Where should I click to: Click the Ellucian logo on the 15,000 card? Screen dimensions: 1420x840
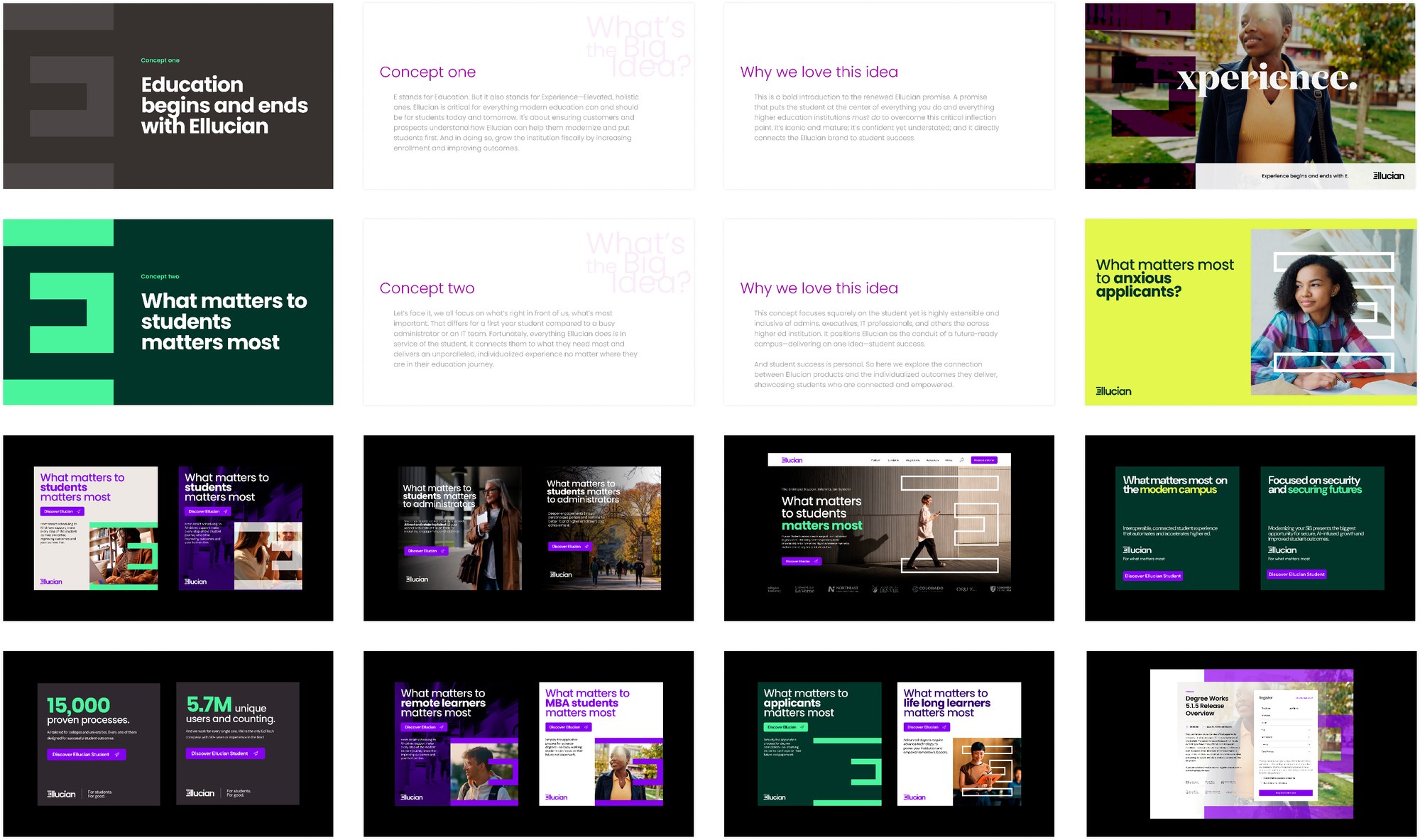[x=61, y=794]
